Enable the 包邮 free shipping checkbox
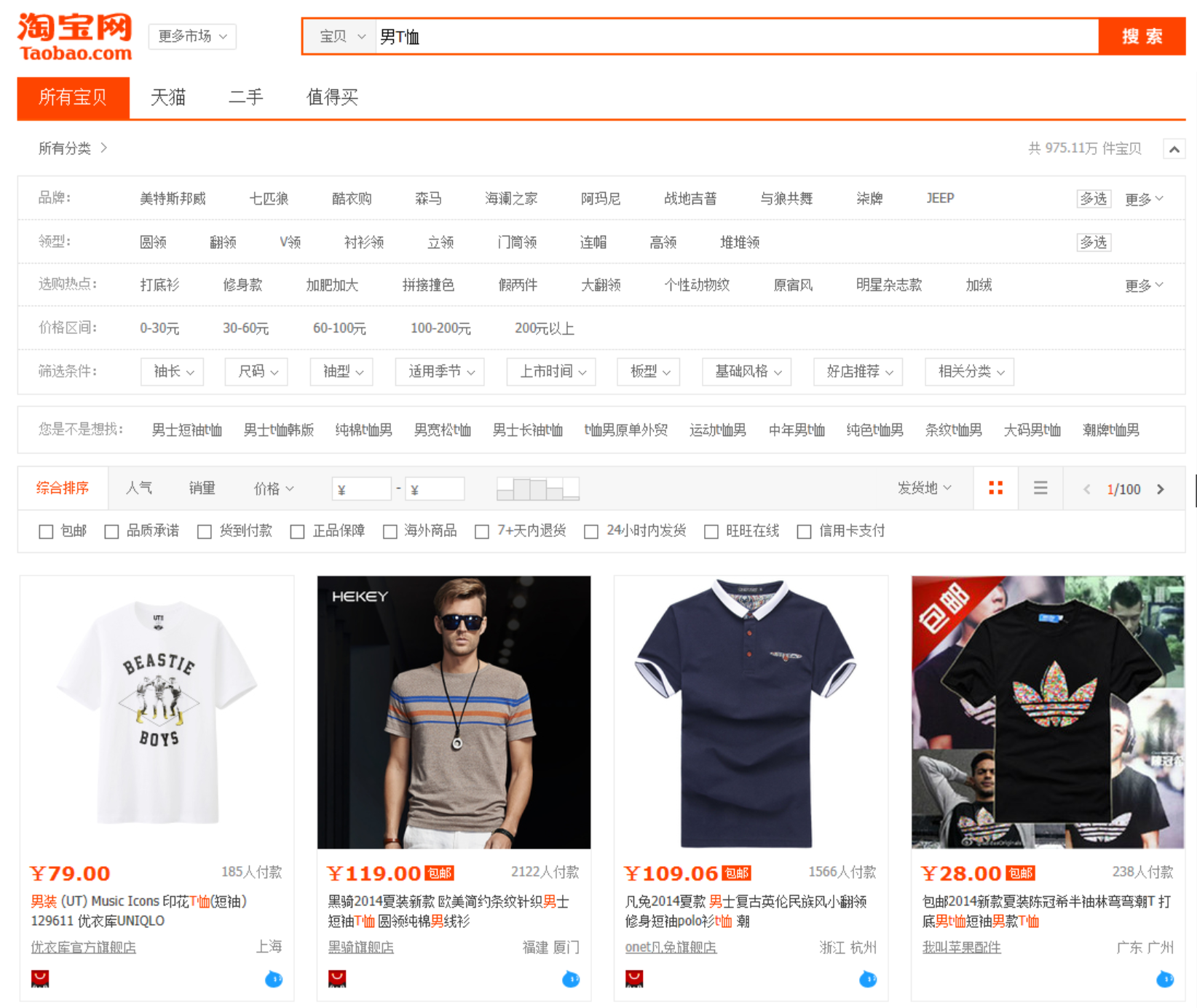 pyautogui.click(x=47, y=532)
